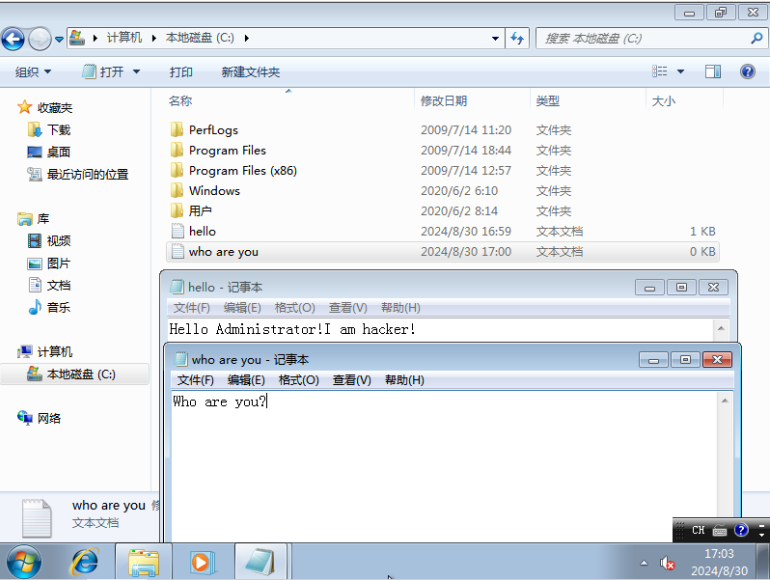
Task: Toggle the preview pane icon in toolbar
Action: [713, 72]
